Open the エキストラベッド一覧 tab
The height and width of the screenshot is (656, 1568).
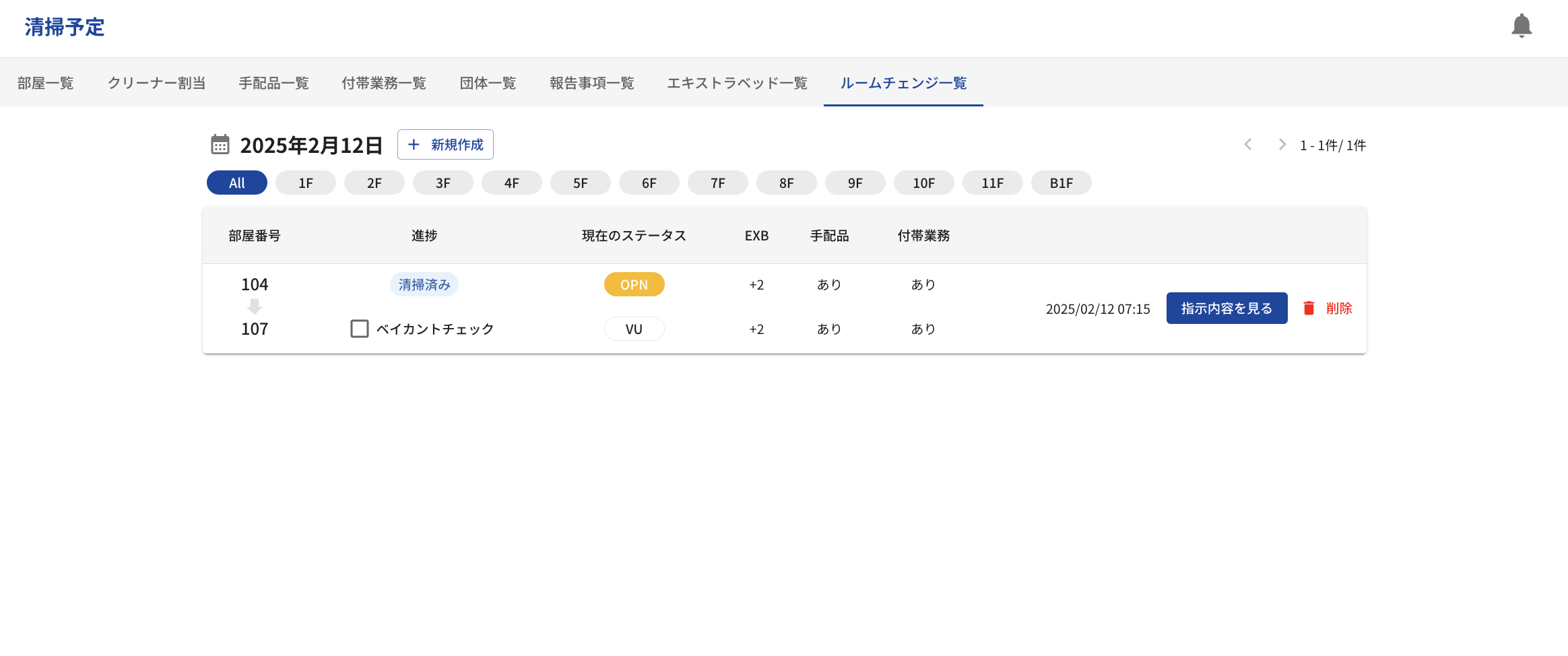[x=737, y=83]
